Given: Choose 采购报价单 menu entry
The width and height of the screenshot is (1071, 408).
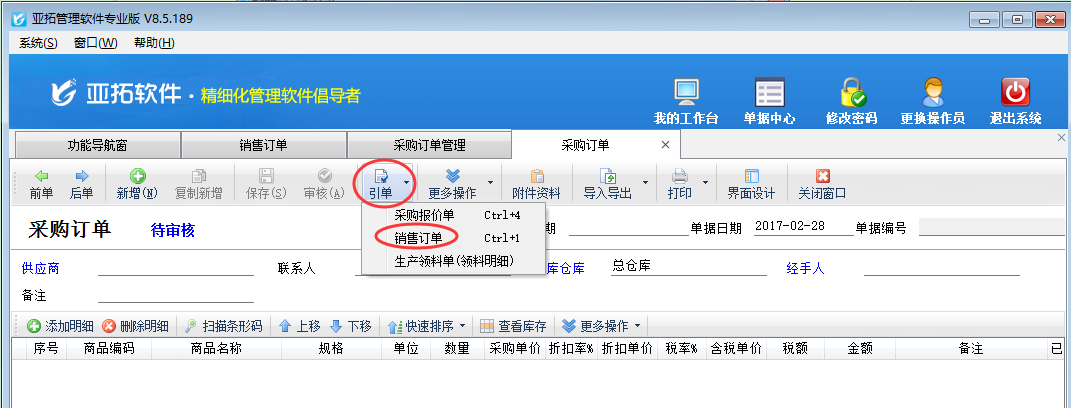Looking at the screenshot, I should point(424,215).
